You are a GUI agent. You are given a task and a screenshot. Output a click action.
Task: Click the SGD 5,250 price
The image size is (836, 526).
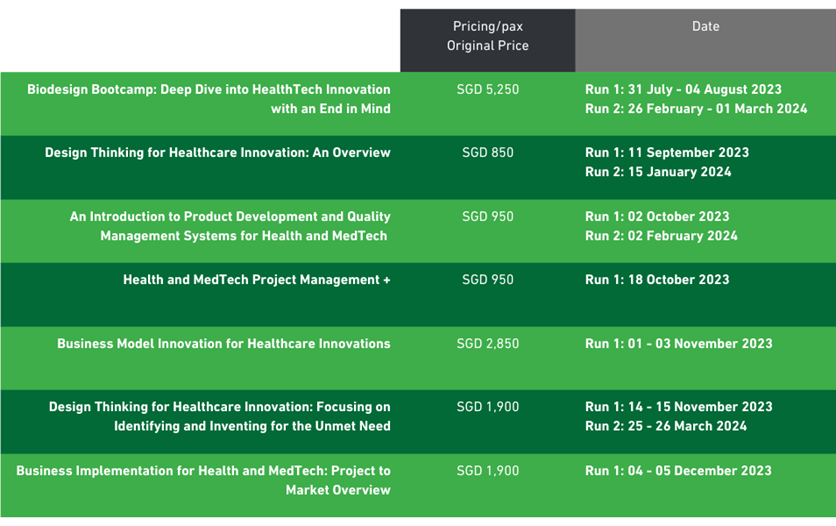[x=487, y=90]
